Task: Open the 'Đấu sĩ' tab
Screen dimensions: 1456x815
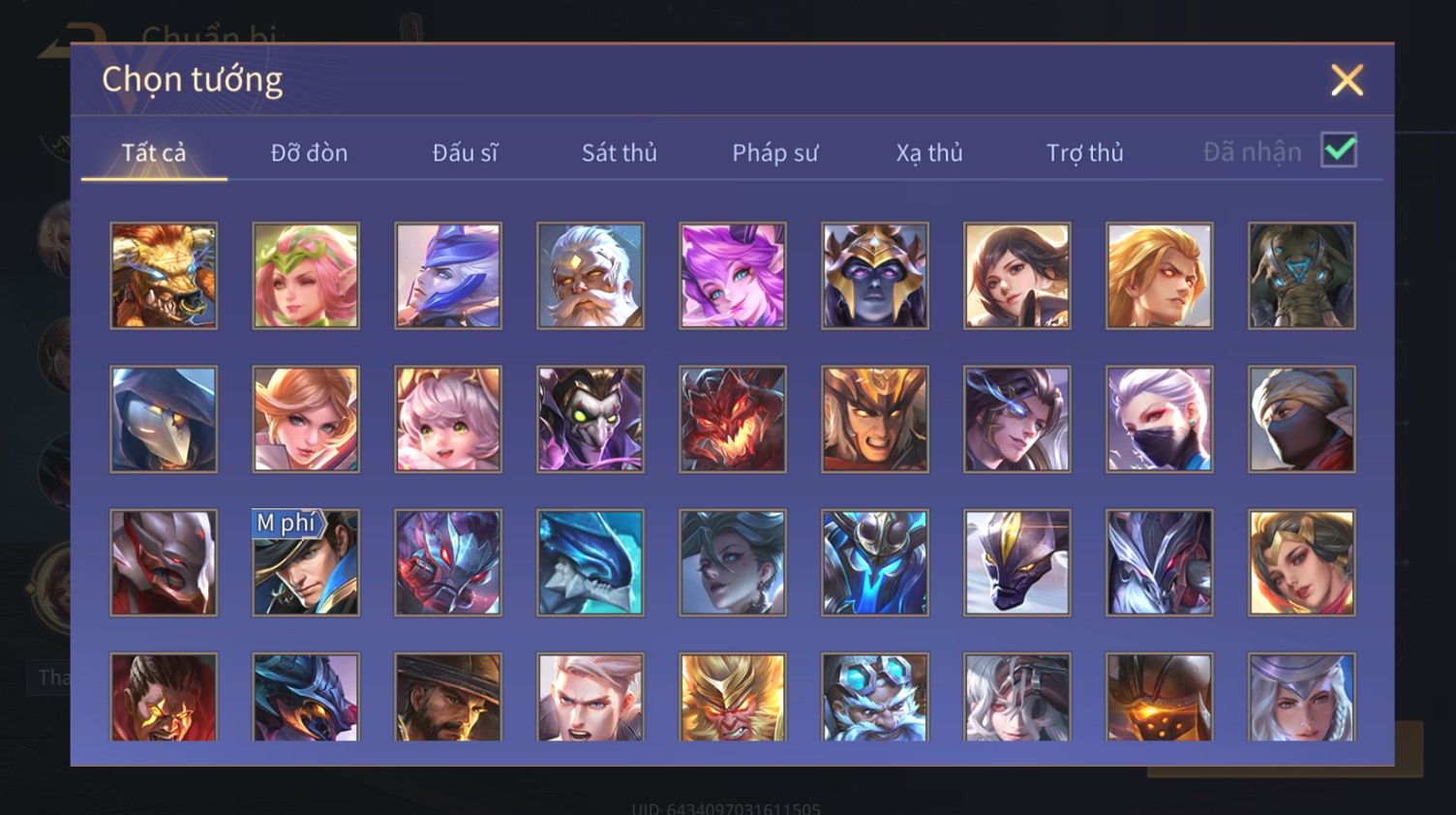Action: [465, 153]
